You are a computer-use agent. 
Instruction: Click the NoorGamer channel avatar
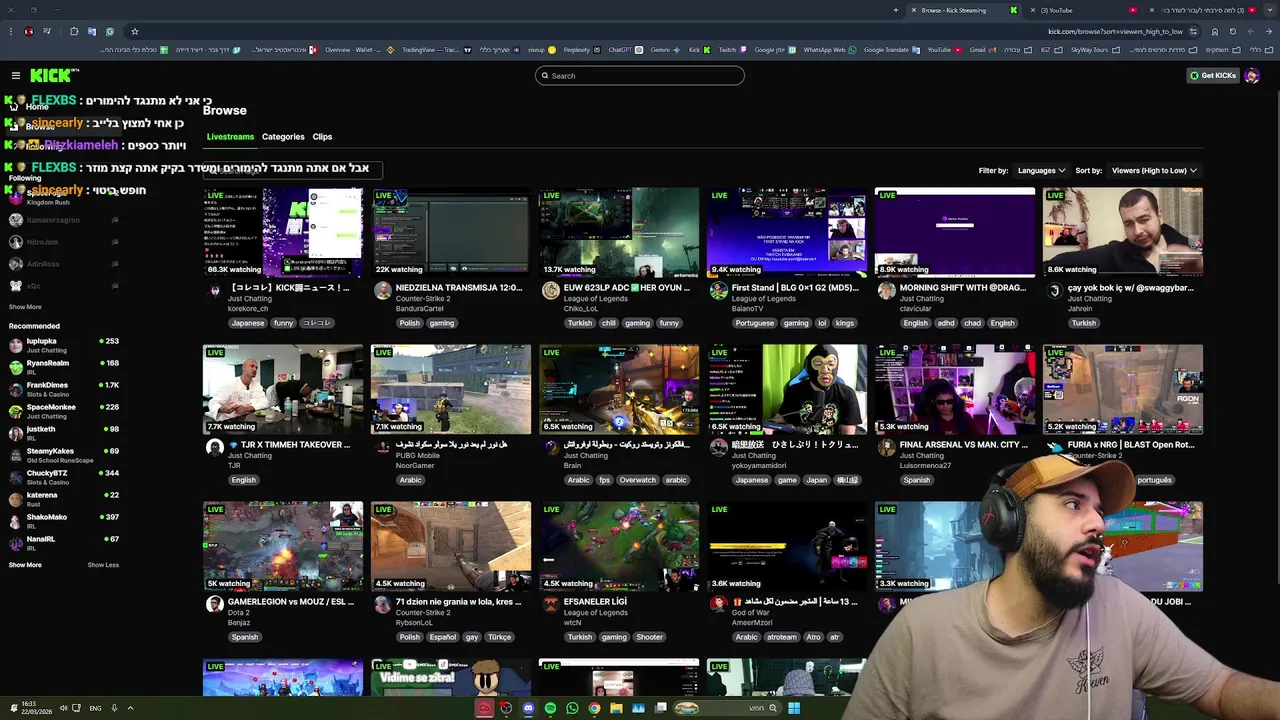(383, 447)
